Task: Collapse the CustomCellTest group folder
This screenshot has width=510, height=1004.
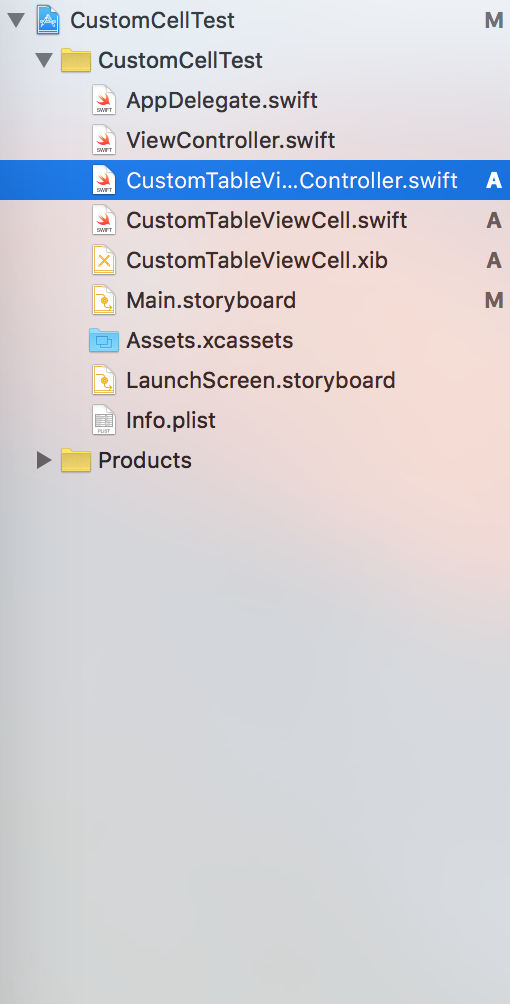Action: point(44,60)
